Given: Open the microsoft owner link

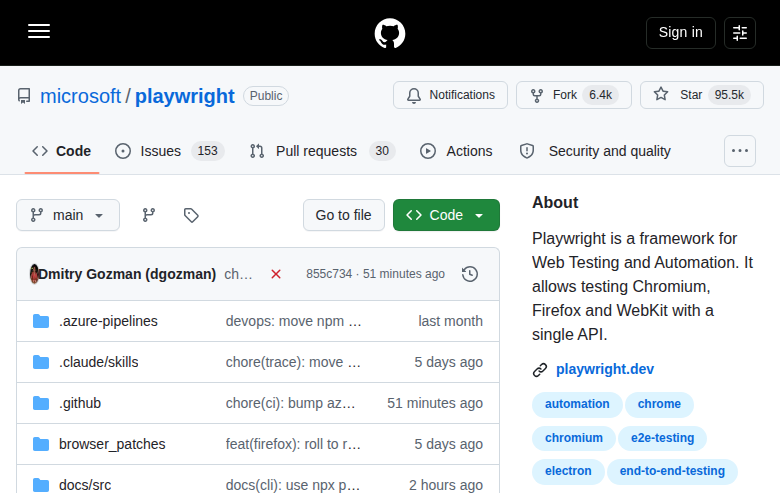Looking at the screenshot, I should (x=80, y=96).
